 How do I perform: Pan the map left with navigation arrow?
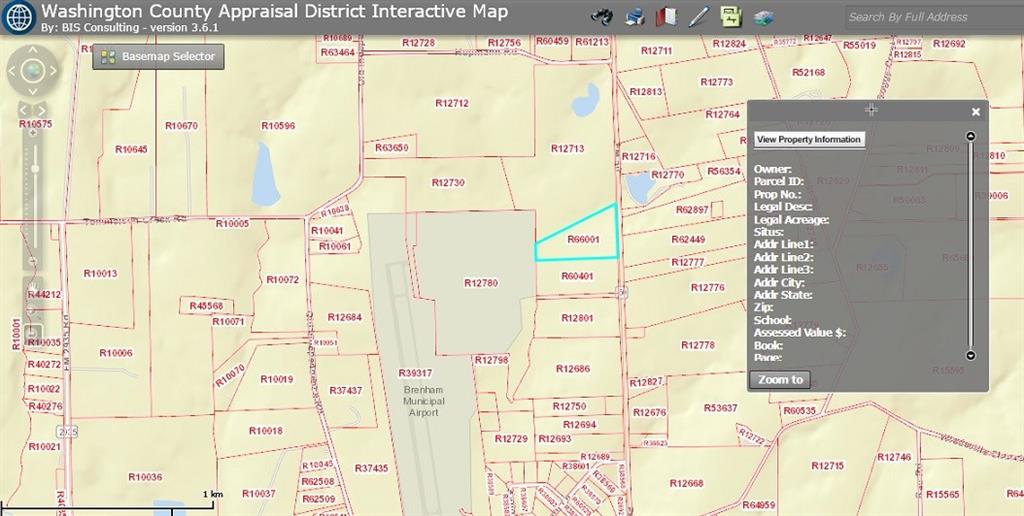(14, 71)
